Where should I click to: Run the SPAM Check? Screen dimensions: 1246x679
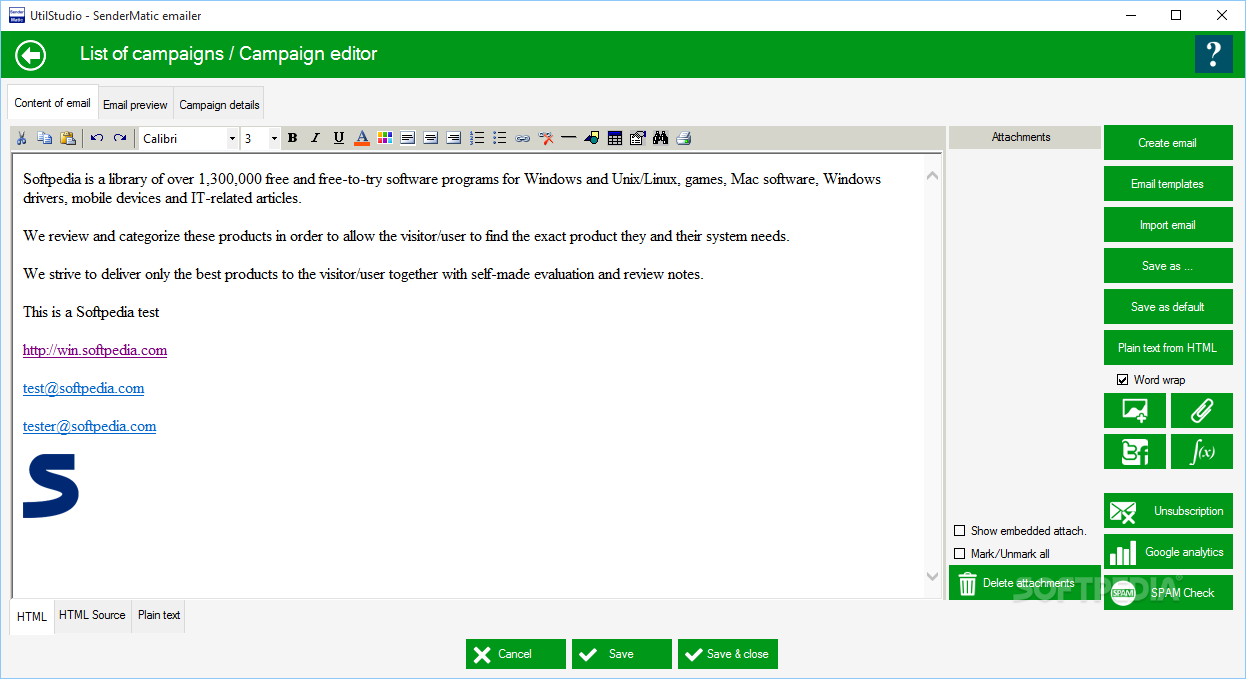click(x=1168, y=593)
